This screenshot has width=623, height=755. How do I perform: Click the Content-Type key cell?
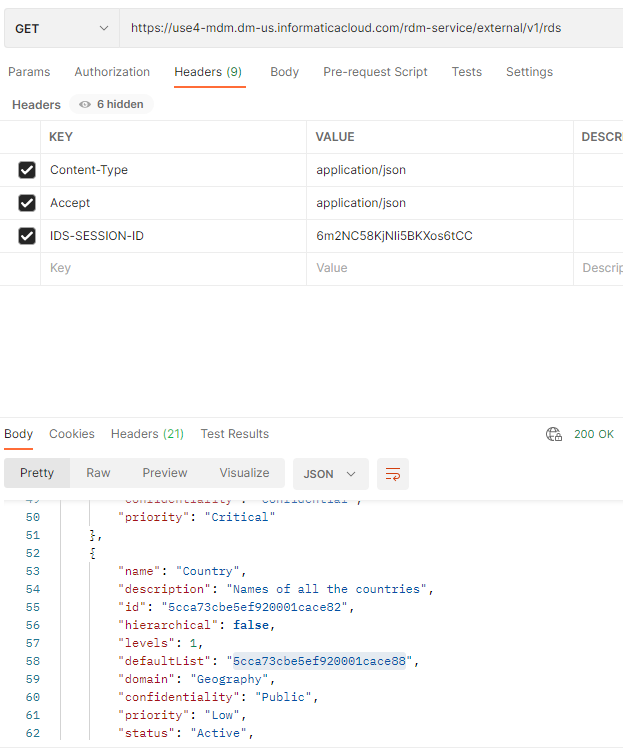pyautogui.click(x=173, y=170)
